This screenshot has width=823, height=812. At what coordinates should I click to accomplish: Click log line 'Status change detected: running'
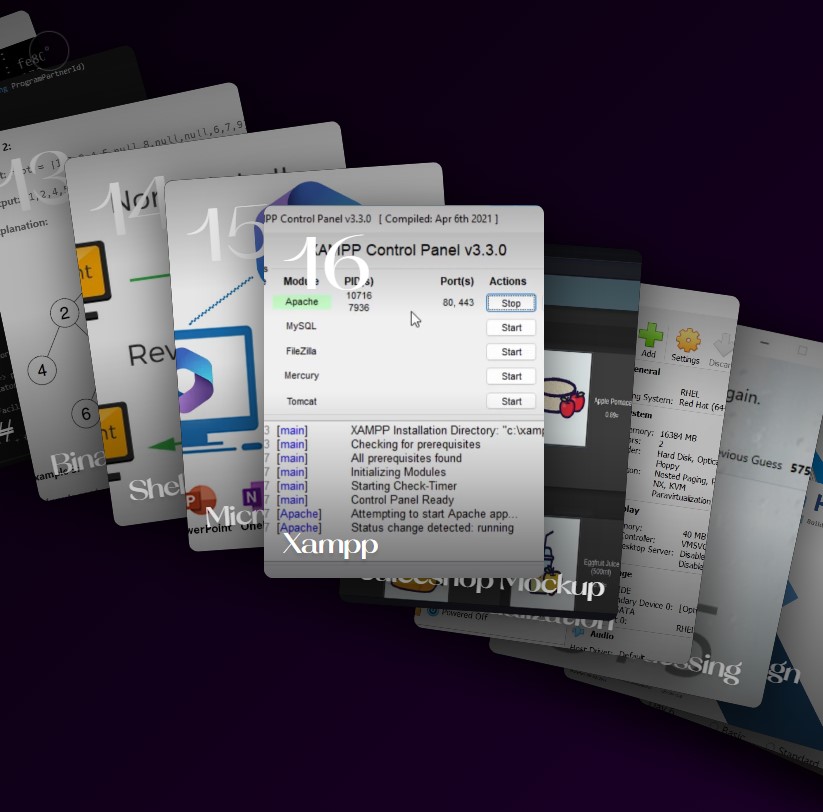click(x=432, y=528)
